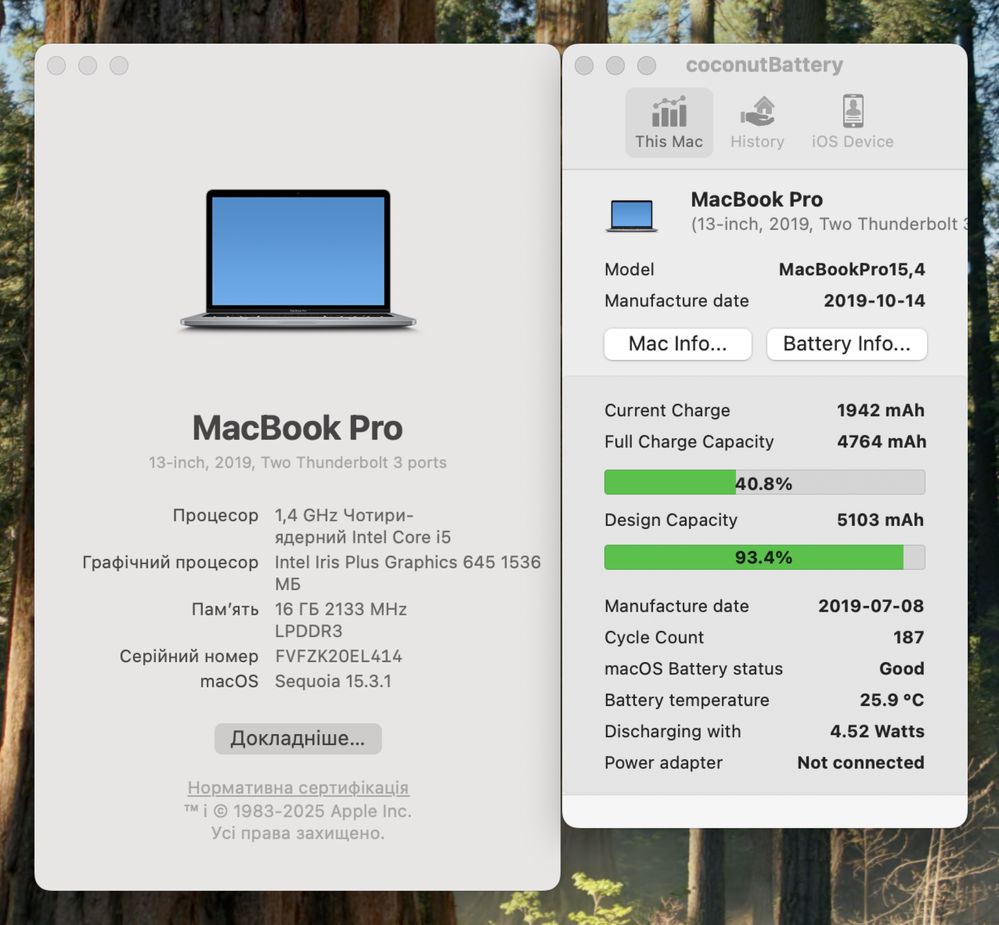Click the Докладніше... button
The height and width of the screenshot is (925, 999).
coord(298,738)
